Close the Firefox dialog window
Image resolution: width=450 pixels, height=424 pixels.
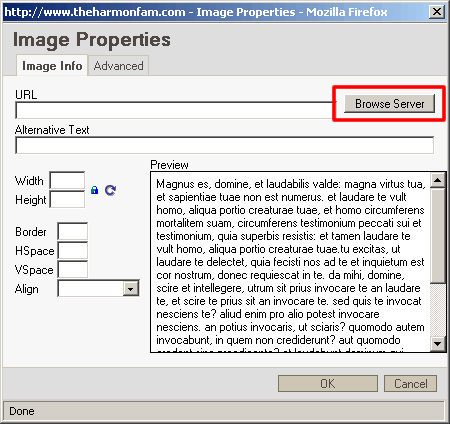pyautogui.click(x=437, y=12)
